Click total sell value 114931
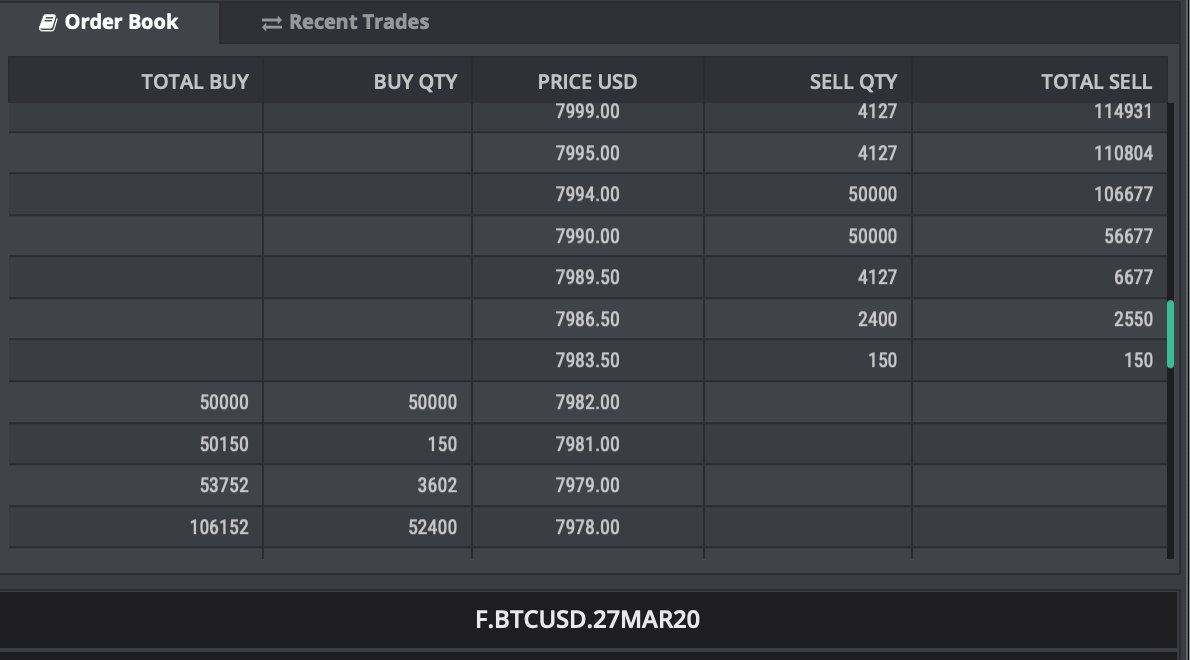This screenshot has height=660, width=1190. 1123,112
